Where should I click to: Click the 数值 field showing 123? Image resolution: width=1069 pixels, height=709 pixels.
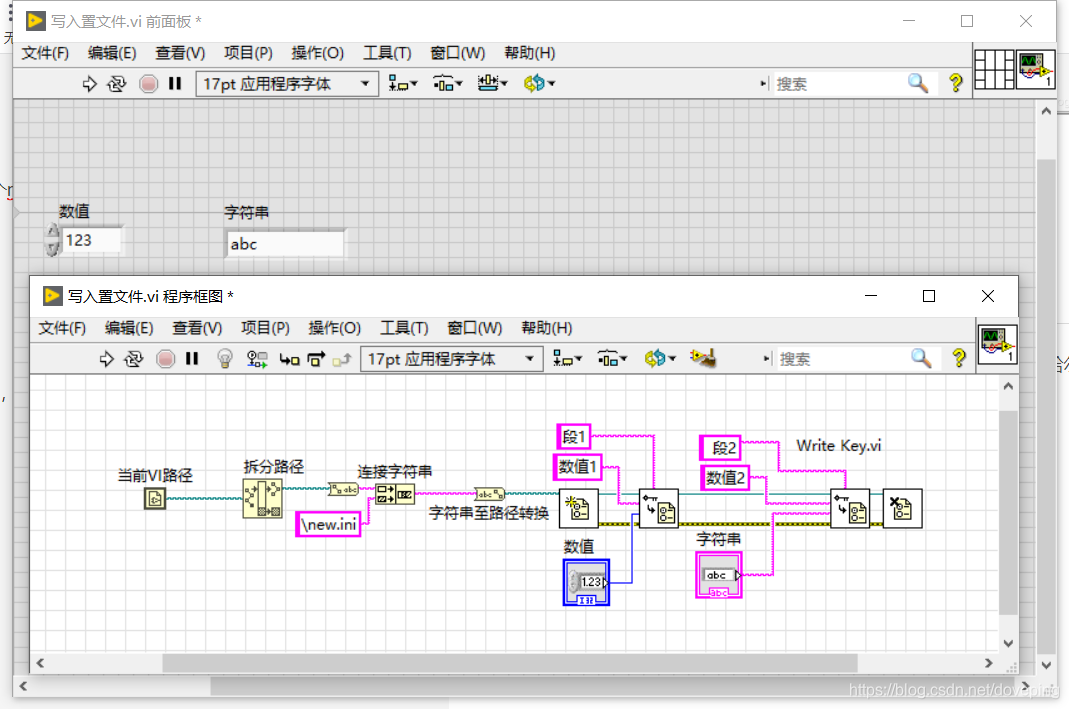(x=92, y=240)
